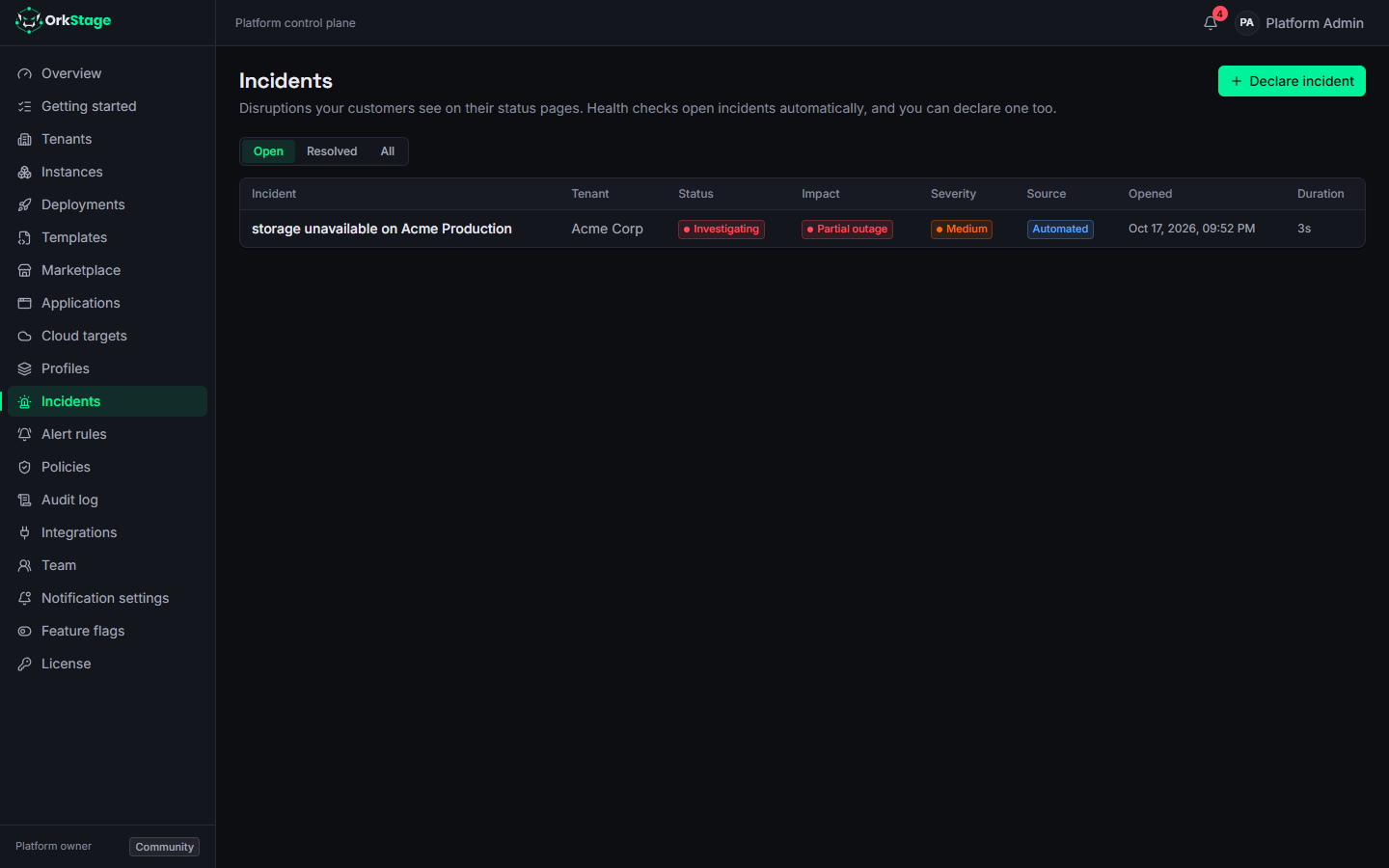
Task: Open the Instances cubes icon
Action: point(25,172)
